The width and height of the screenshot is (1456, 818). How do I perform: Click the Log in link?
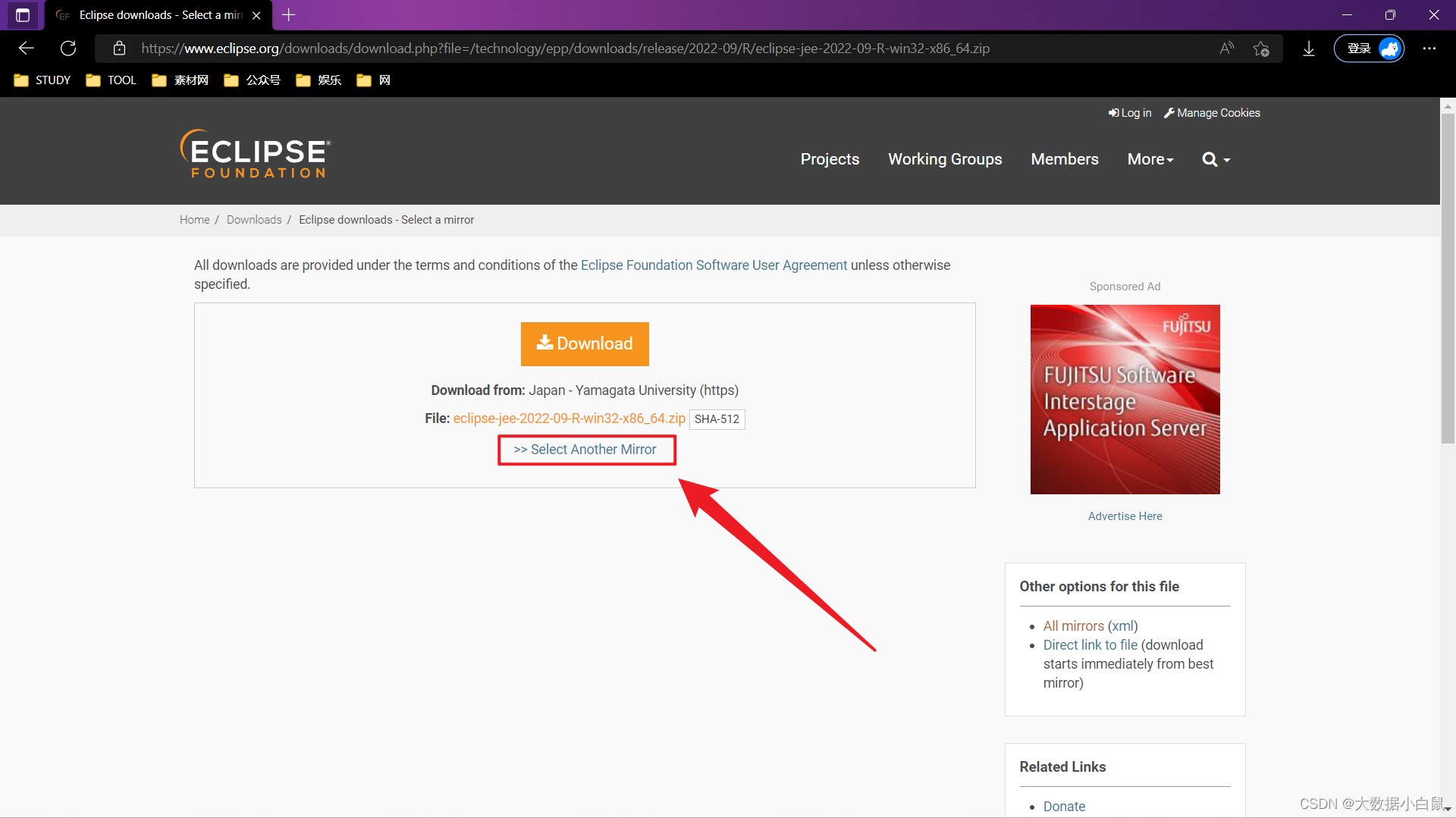[x=1130, y=113]
